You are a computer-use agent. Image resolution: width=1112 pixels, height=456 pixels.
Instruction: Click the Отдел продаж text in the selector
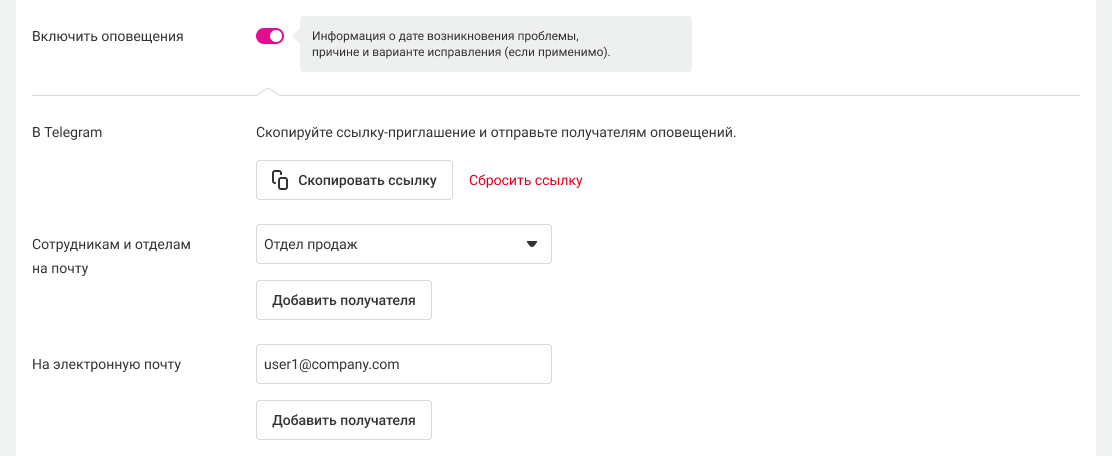310,244
